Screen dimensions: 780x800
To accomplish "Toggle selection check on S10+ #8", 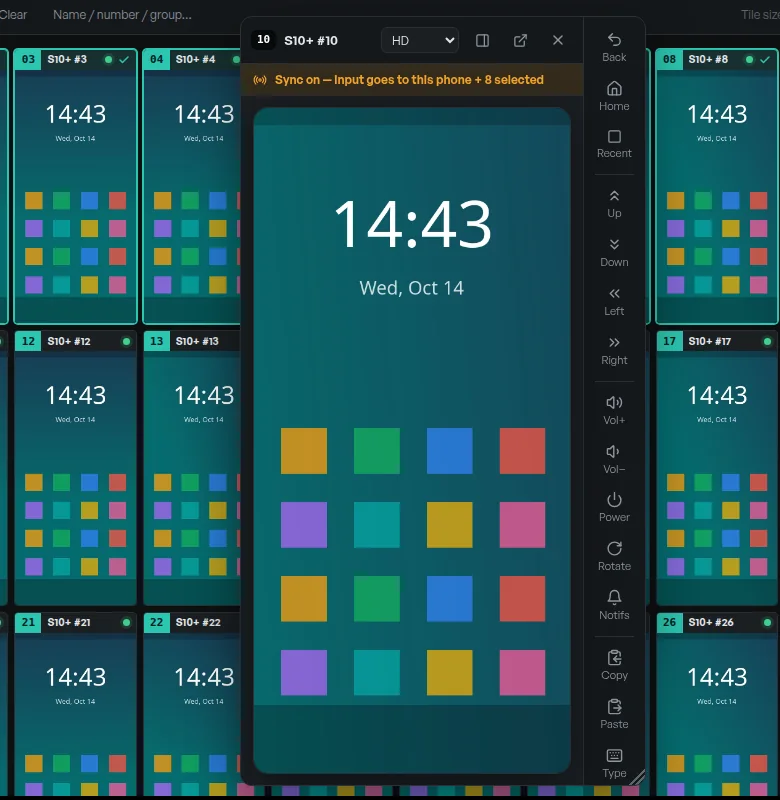I will click(x=765, y=60).
